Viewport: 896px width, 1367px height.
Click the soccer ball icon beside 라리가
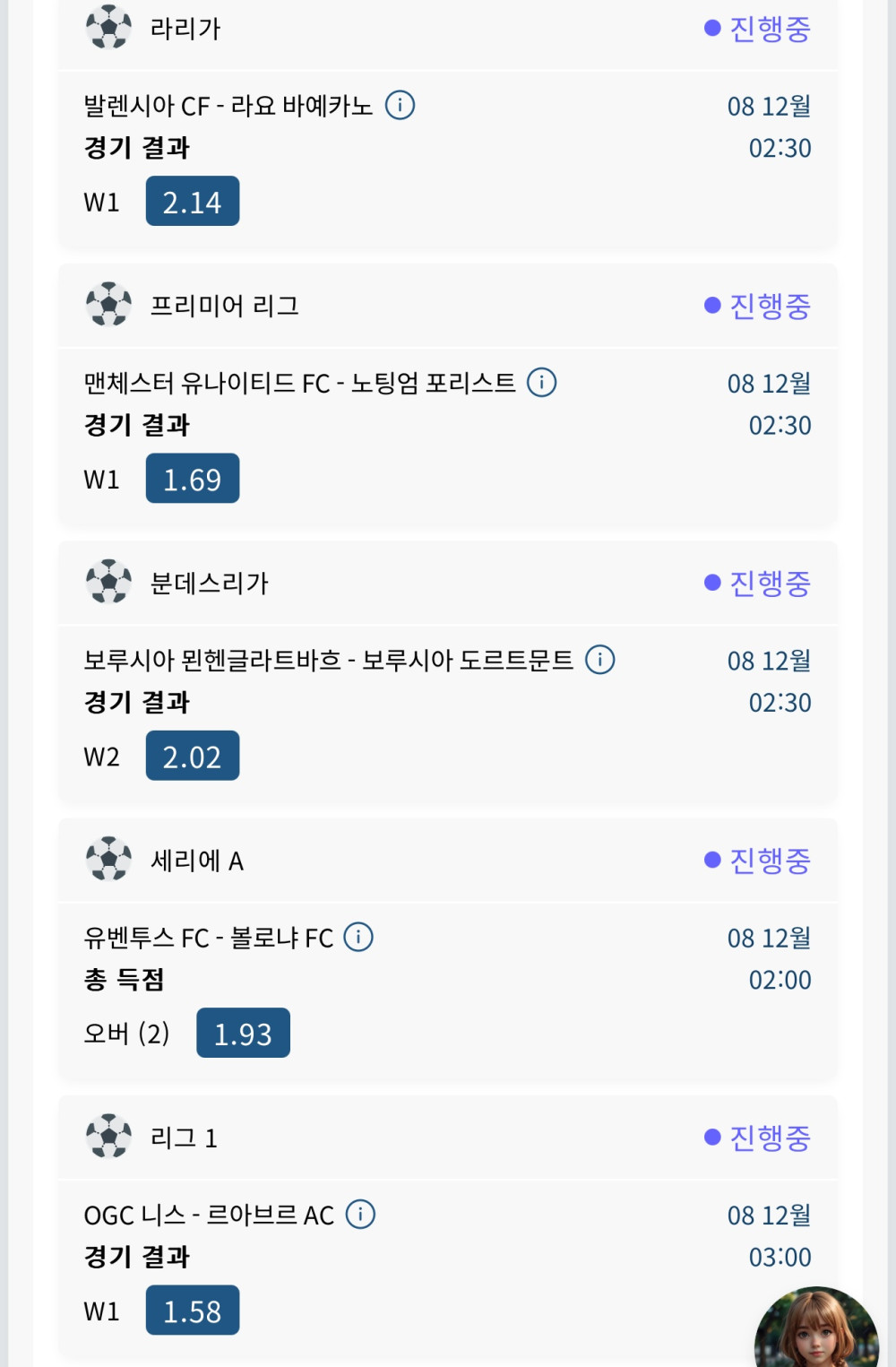pyautogui.click(x=108, y=28)
